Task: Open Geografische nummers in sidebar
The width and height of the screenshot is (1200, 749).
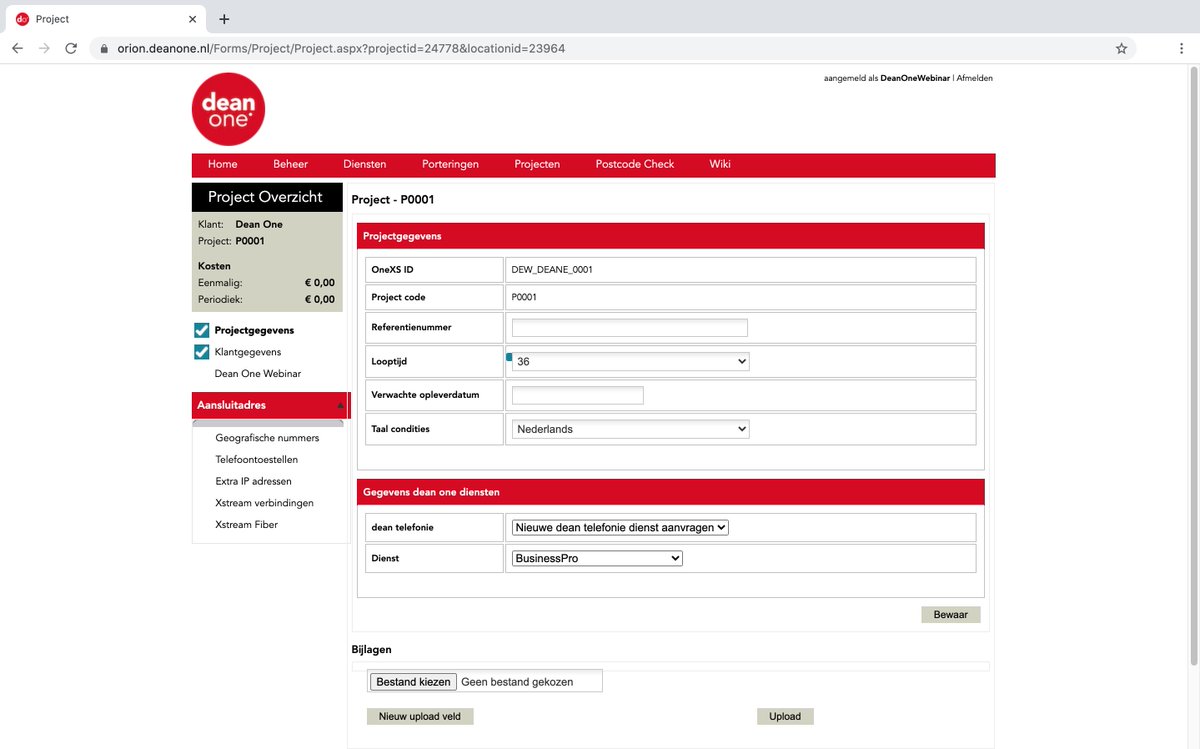Action: (x=267, y=438)
